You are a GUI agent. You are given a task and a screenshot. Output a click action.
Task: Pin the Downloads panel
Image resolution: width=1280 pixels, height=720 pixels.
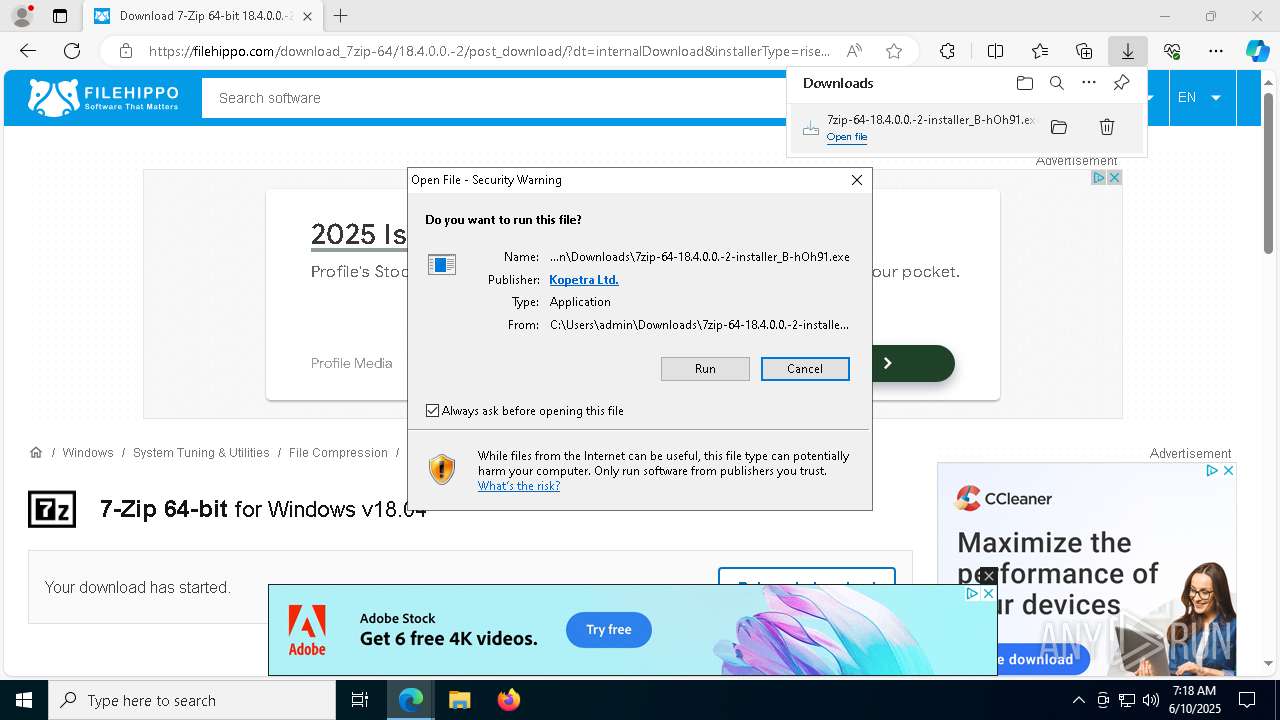[1121, 83]
